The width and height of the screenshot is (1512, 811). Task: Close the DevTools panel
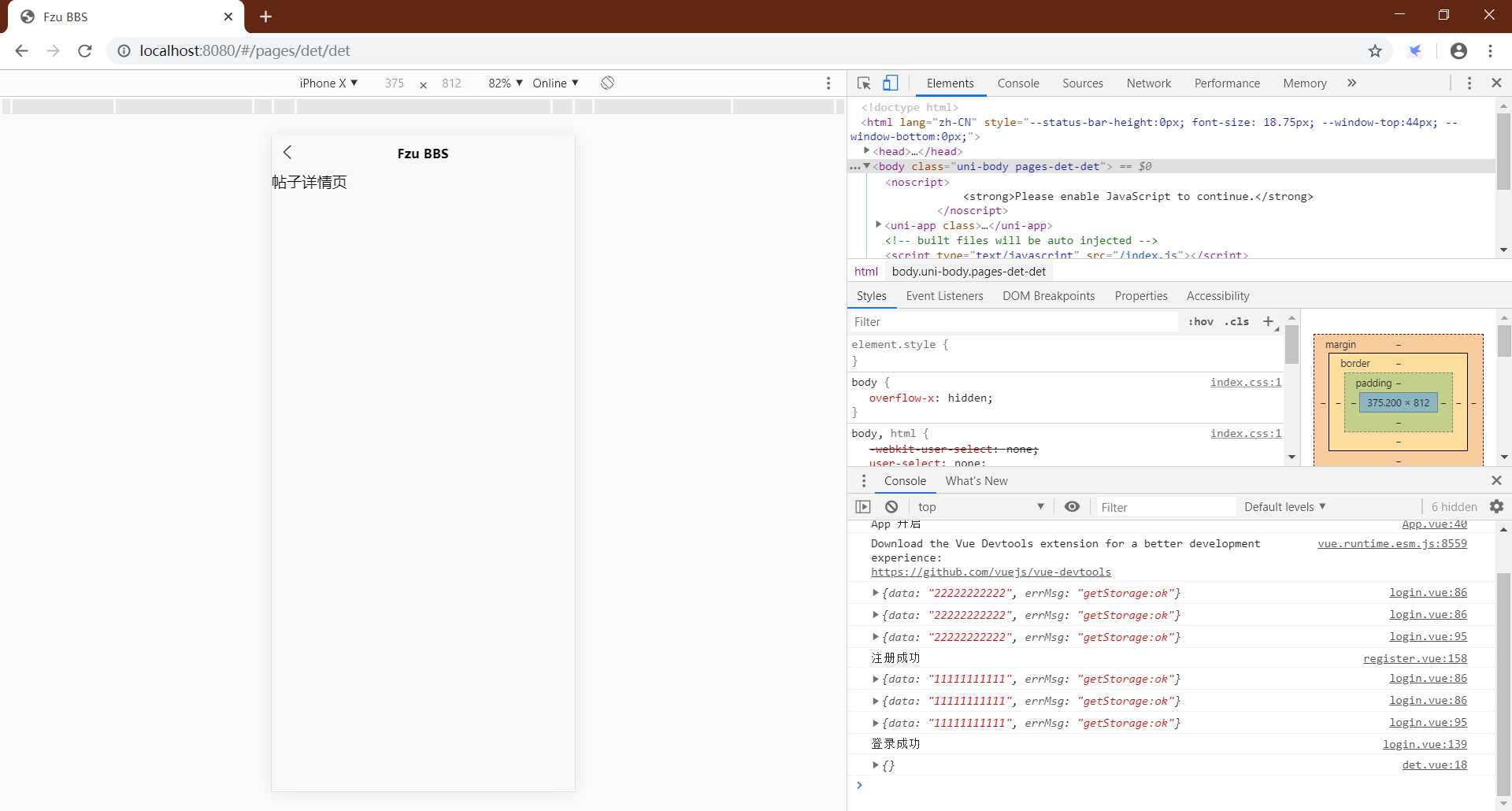[1497, 83]
